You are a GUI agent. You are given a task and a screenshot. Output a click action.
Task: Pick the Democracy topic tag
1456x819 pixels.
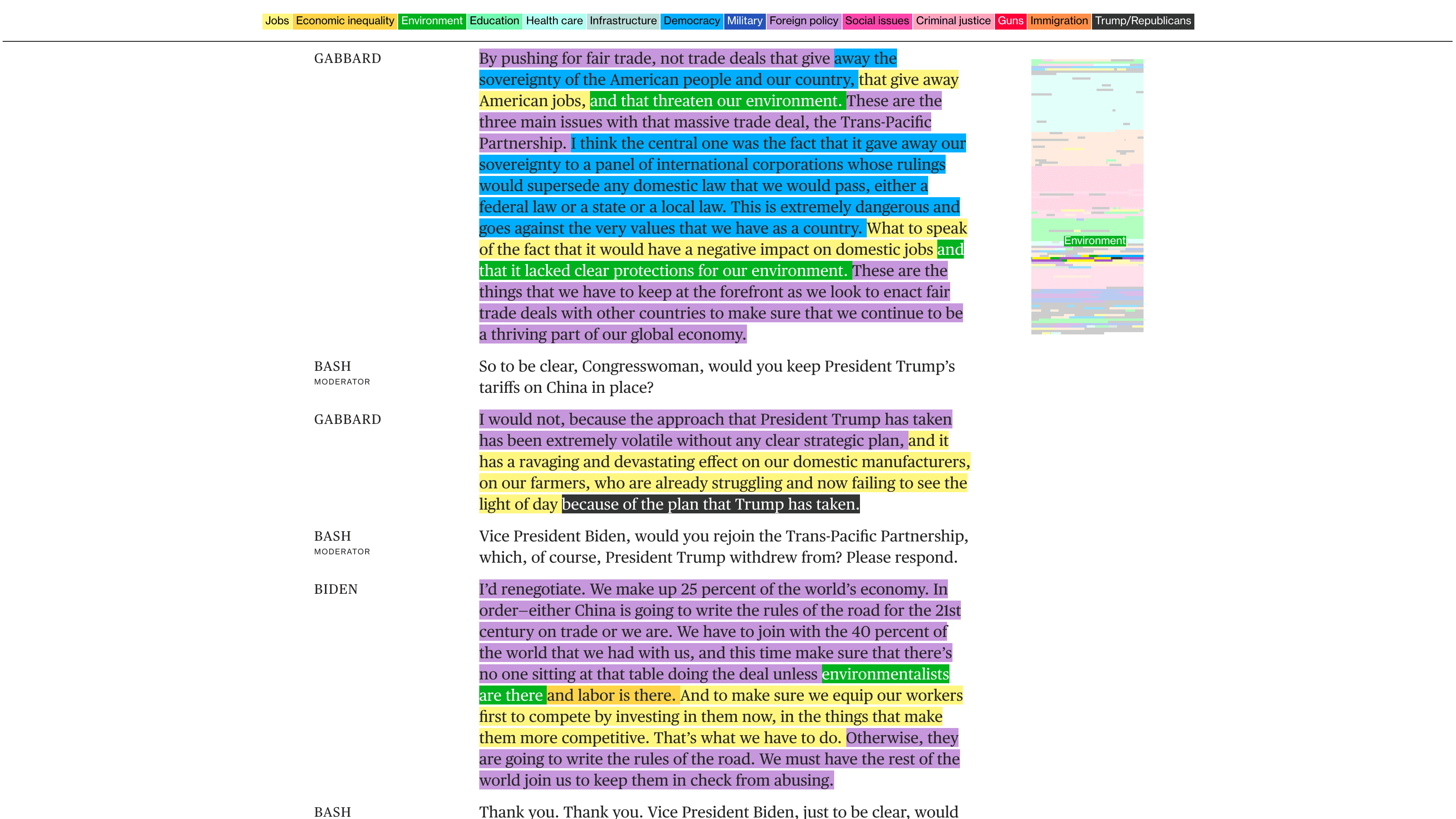(x=691, y=21)
